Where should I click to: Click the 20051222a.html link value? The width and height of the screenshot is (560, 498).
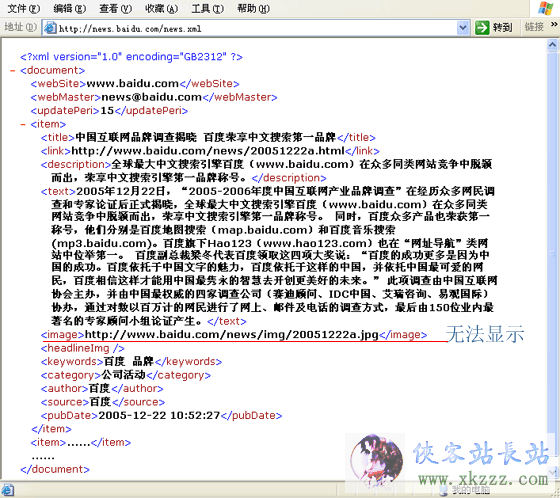(x=208, y=151)
